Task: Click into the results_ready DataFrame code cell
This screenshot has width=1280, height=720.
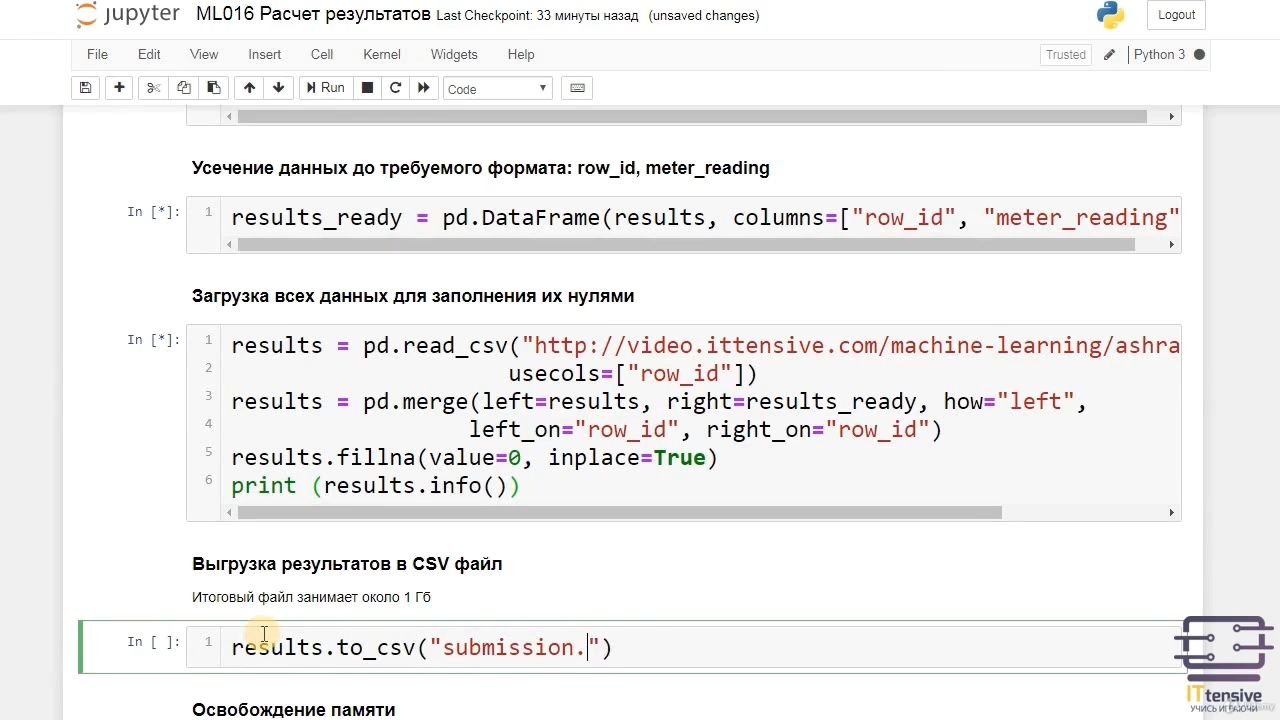Action: pos(700,218)
